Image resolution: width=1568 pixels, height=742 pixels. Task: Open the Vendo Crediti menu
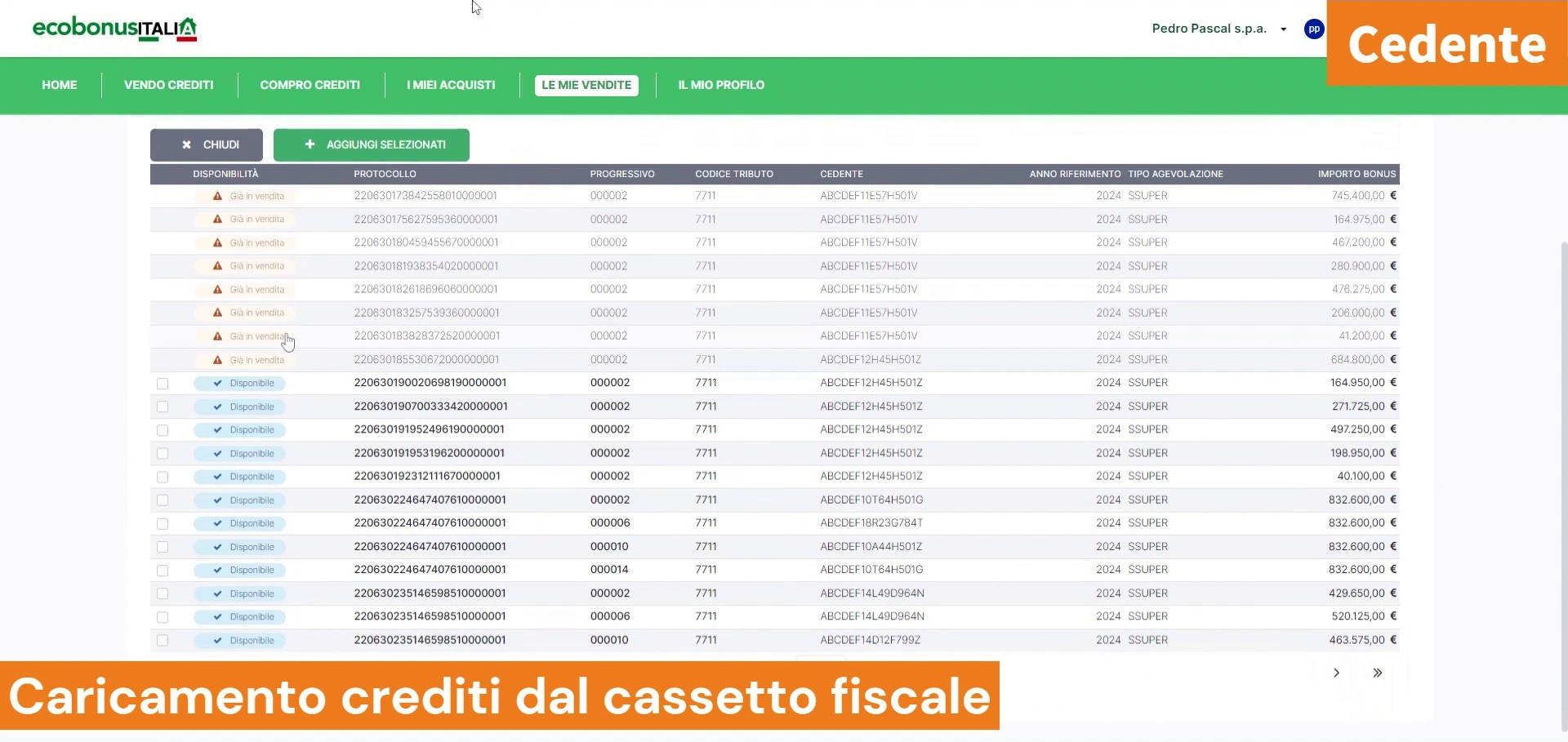(x=168, y=85)
